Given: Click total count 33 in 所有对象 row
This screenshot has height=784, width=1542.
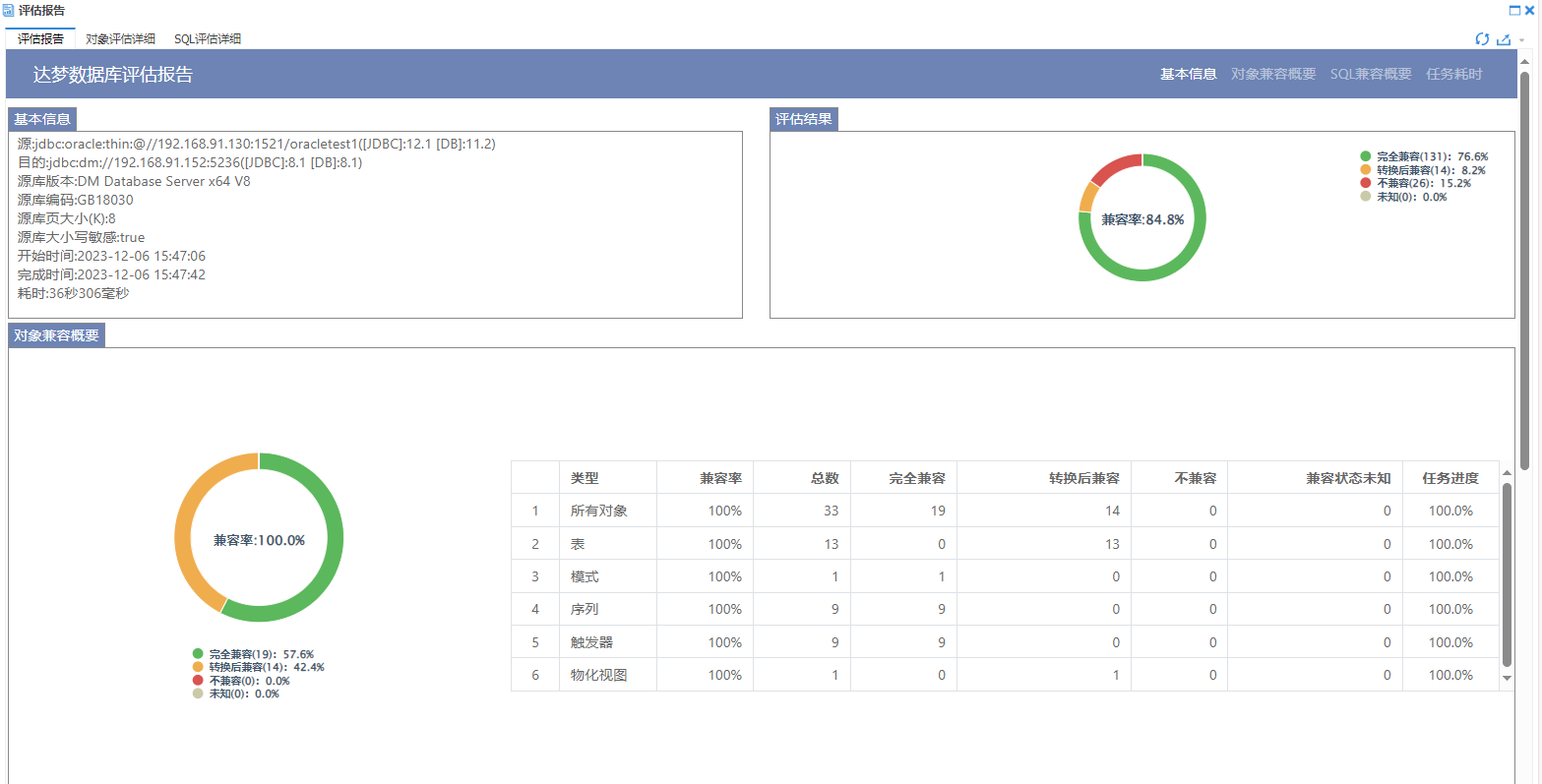Looking at the screenshot, I should 832,511.
